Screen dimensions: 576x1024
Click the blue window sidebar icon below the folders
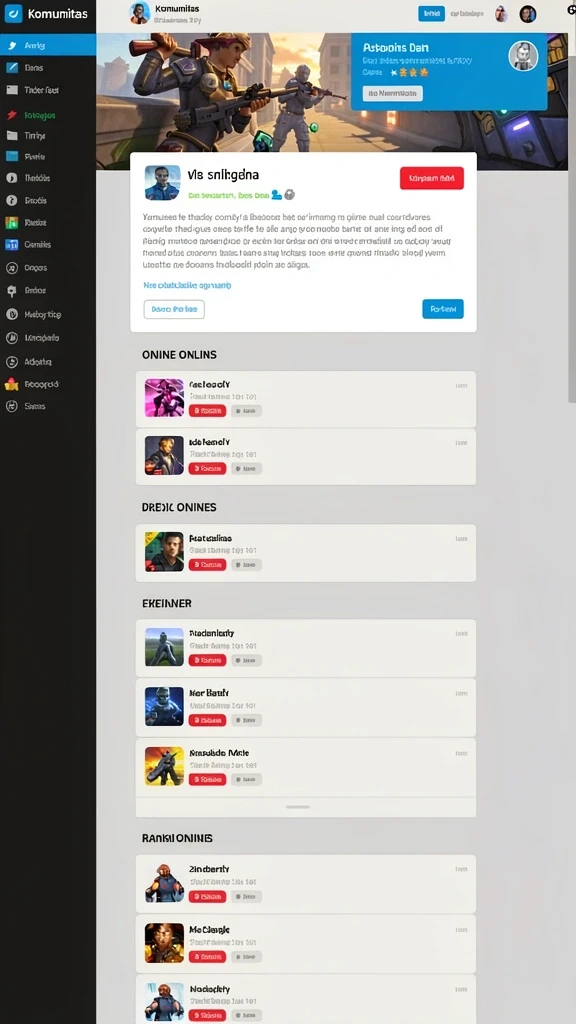click(x=11, y=157)
